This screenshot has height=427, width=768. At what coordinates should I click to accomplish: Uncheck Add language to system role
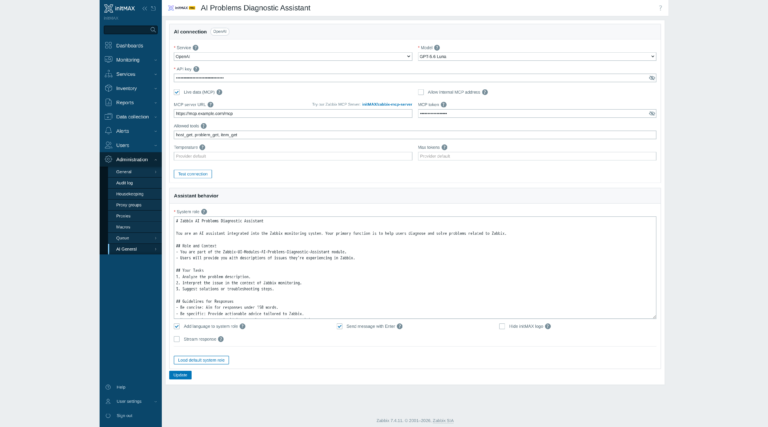pyautogui.click(x=177, y=326)
